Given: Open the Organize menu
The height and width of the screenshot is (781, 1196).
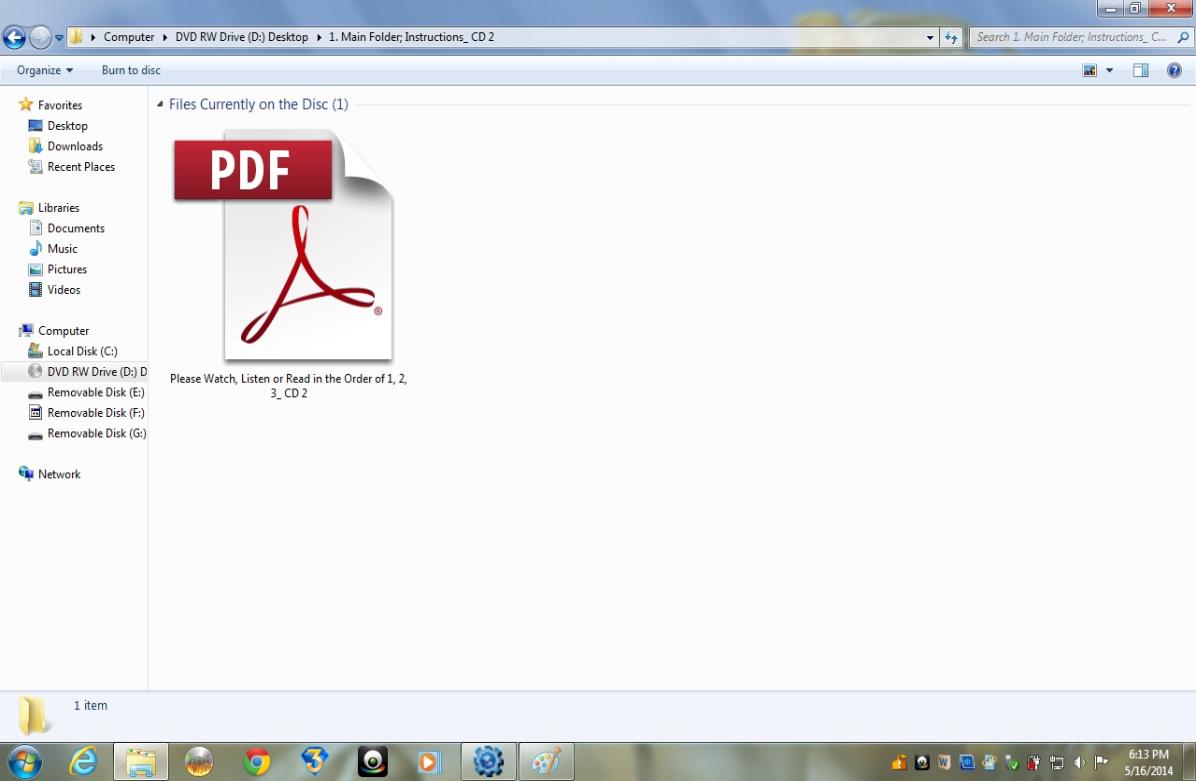Looking at the screenshot, I should point(45,70).
